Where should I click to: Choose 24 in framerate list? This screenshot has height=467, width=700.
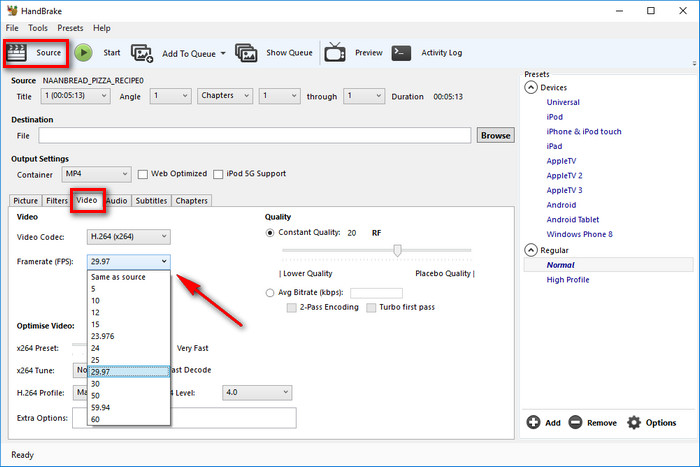[x=129, y=348]
